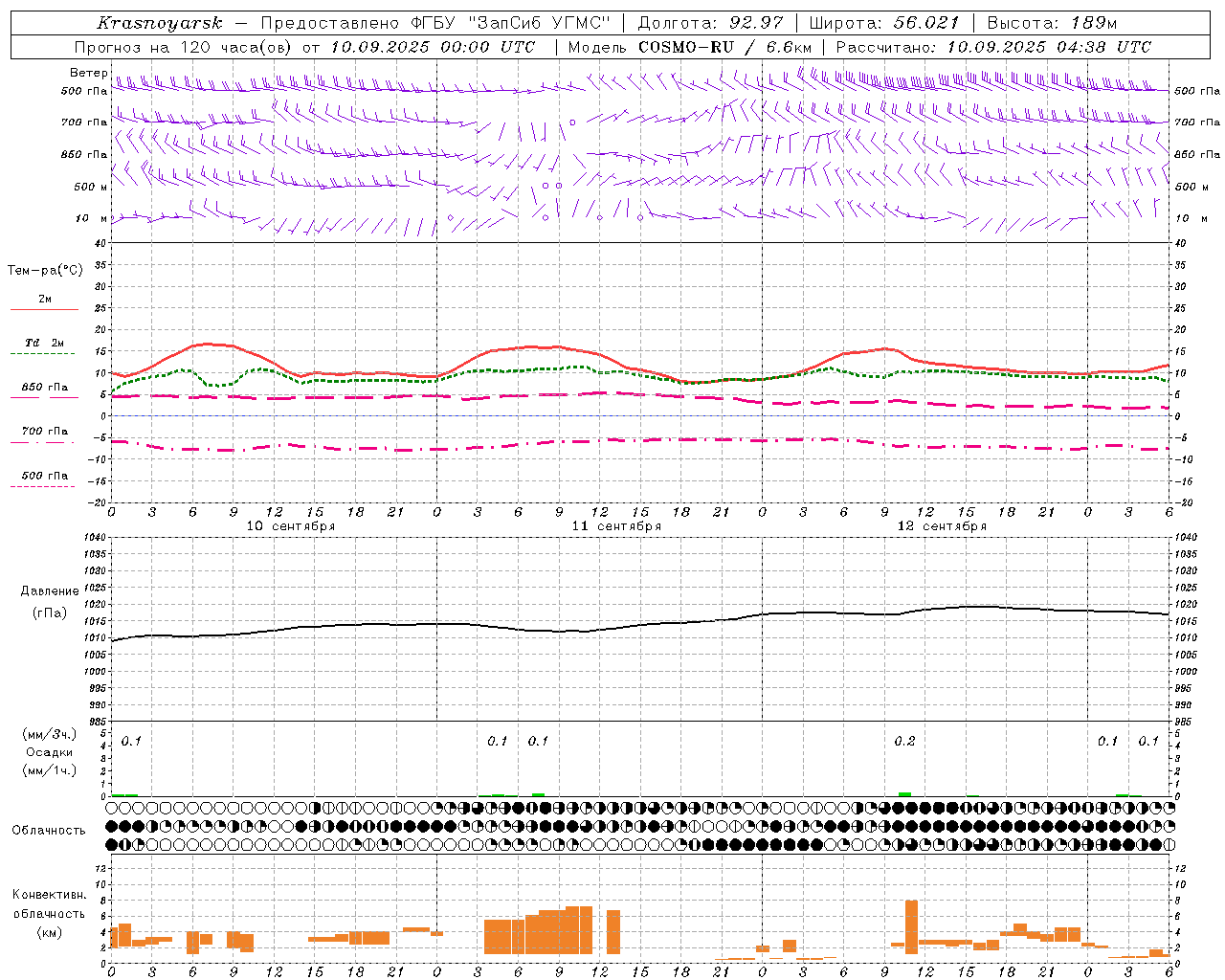
Task: Click the (мм/3ч.) precipitation unit label
Action: click(50, 734)
